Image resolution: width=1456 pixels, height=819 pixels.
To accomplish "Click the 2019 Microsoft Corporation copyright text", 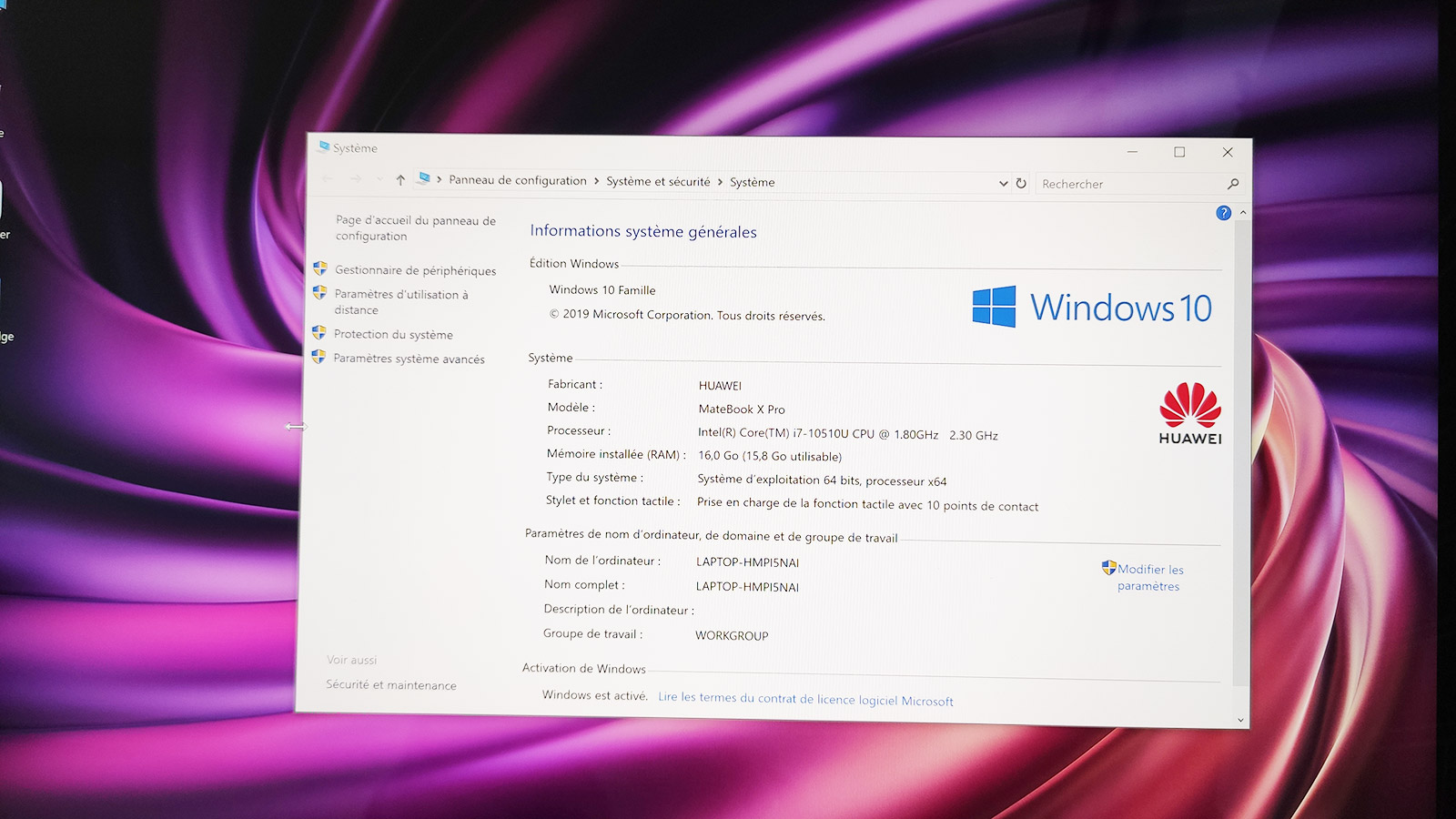I will (687, 315).
